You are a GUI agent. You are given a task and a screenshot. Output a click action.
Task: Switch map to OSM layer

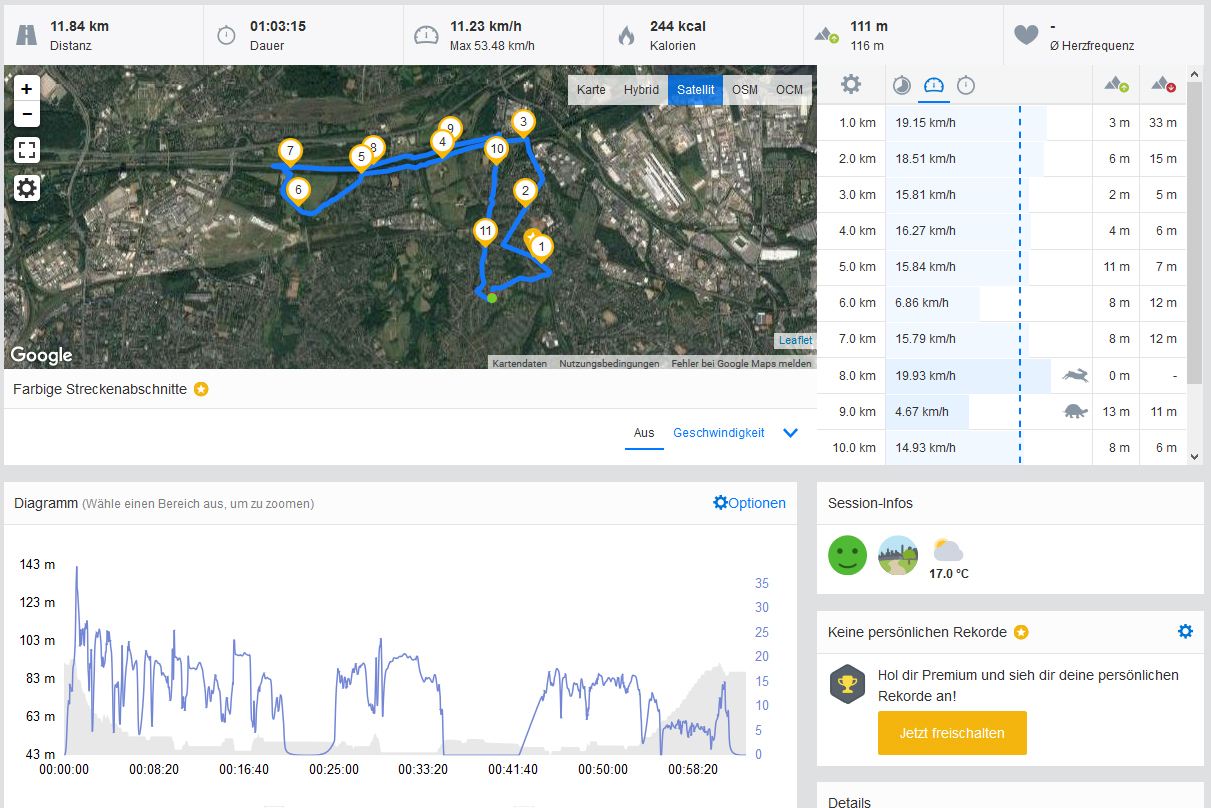(744, 90)
